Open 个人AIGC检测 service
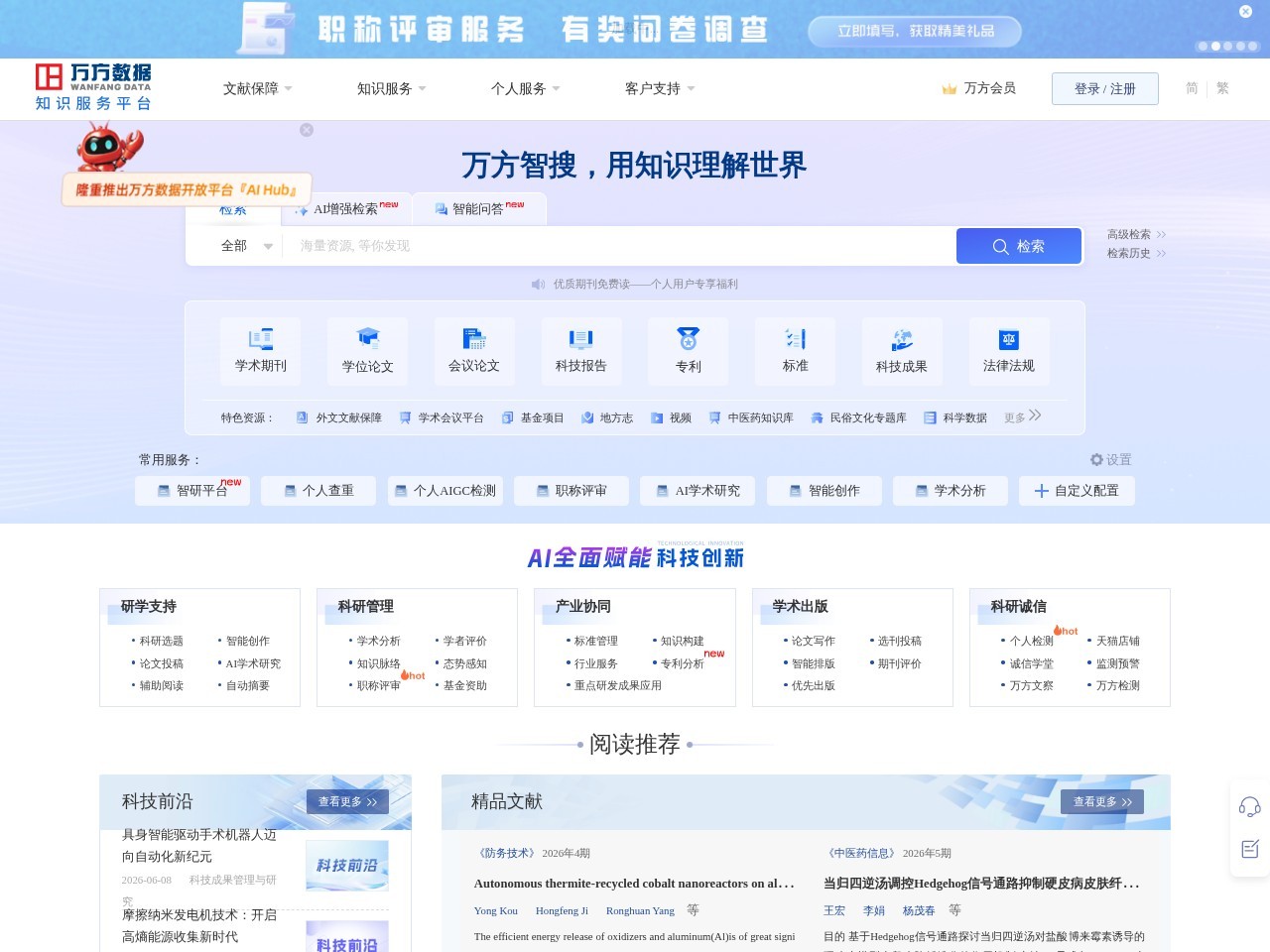 pyautogui.click(x=444, y=491)
